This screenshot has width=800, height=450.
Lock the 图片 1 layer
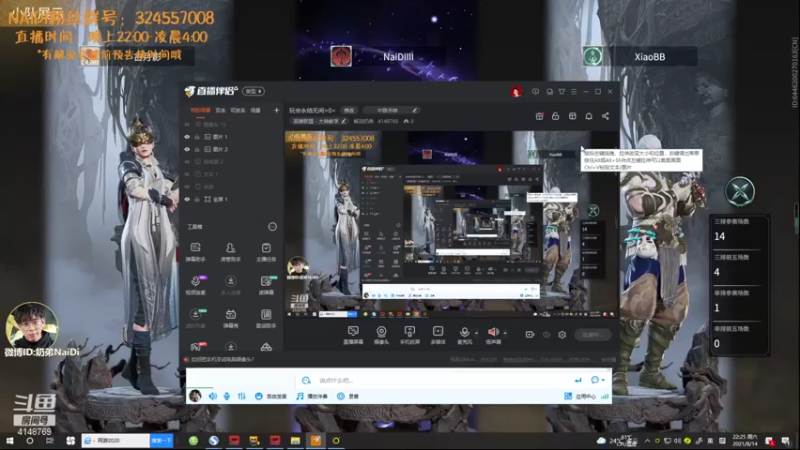click(x=197, y=137)
